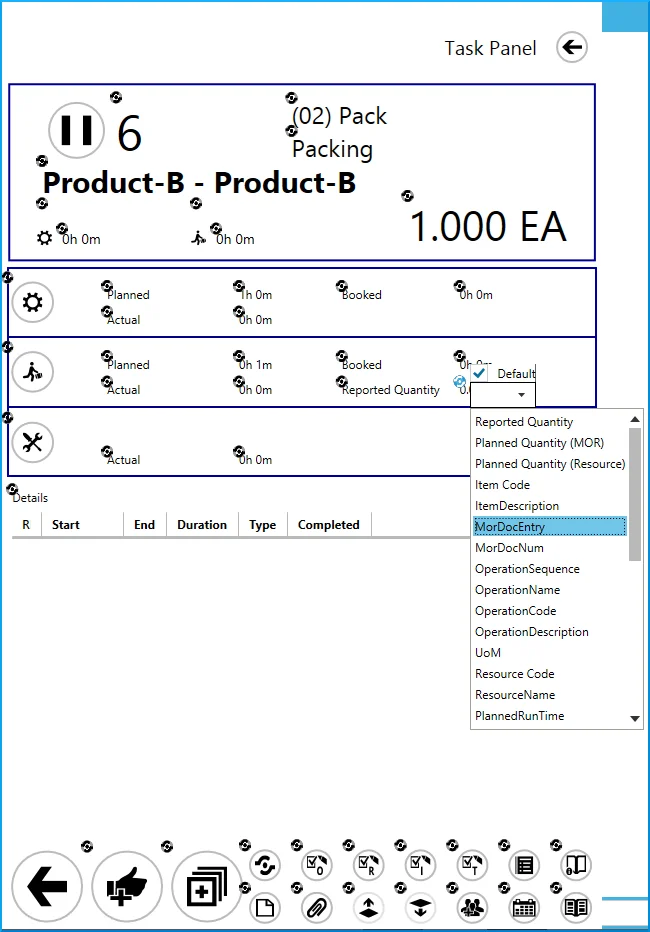Select OperationName option

coord(550,590)
